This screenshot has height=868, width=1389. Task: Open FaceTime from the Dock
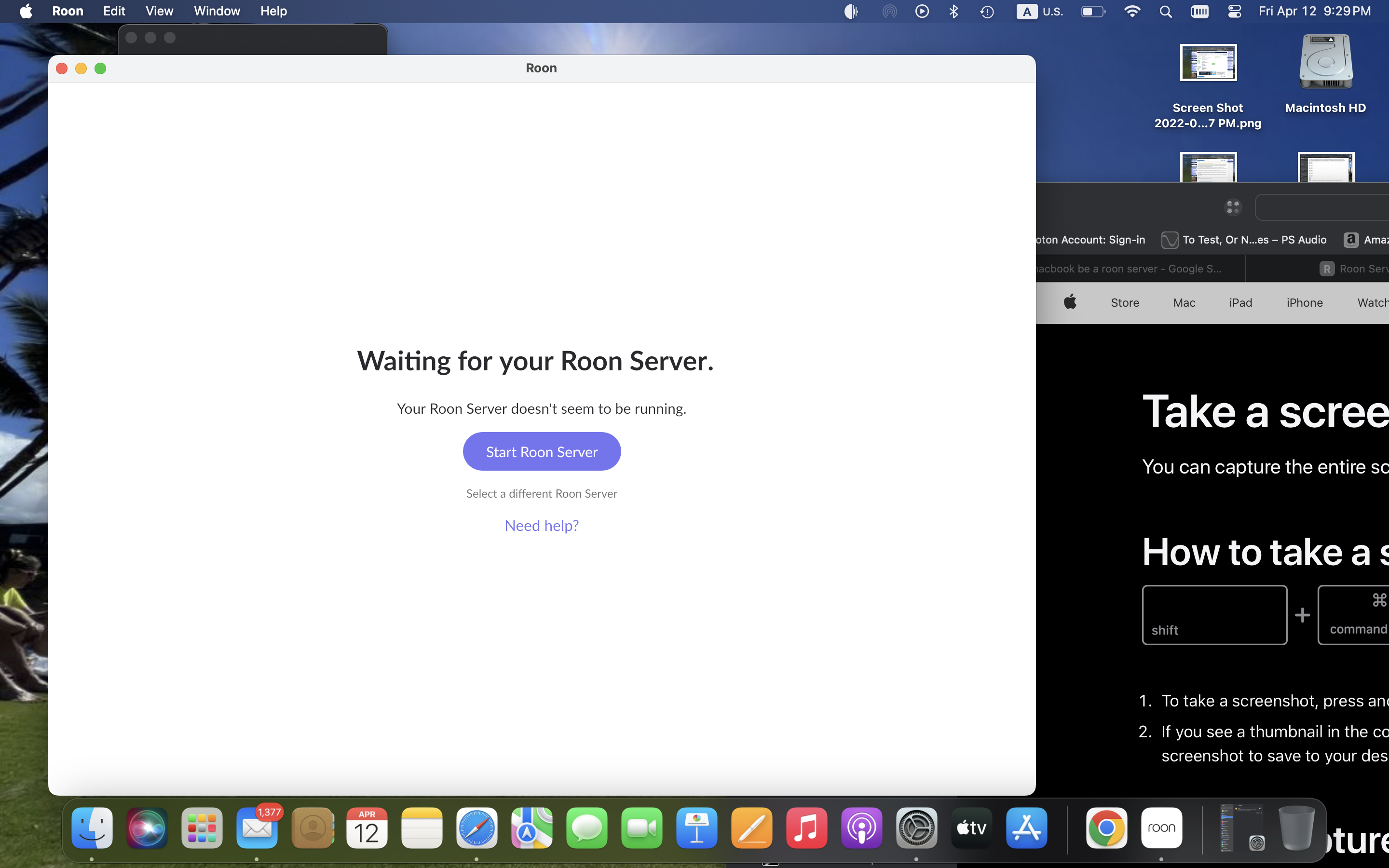[642, 828]
